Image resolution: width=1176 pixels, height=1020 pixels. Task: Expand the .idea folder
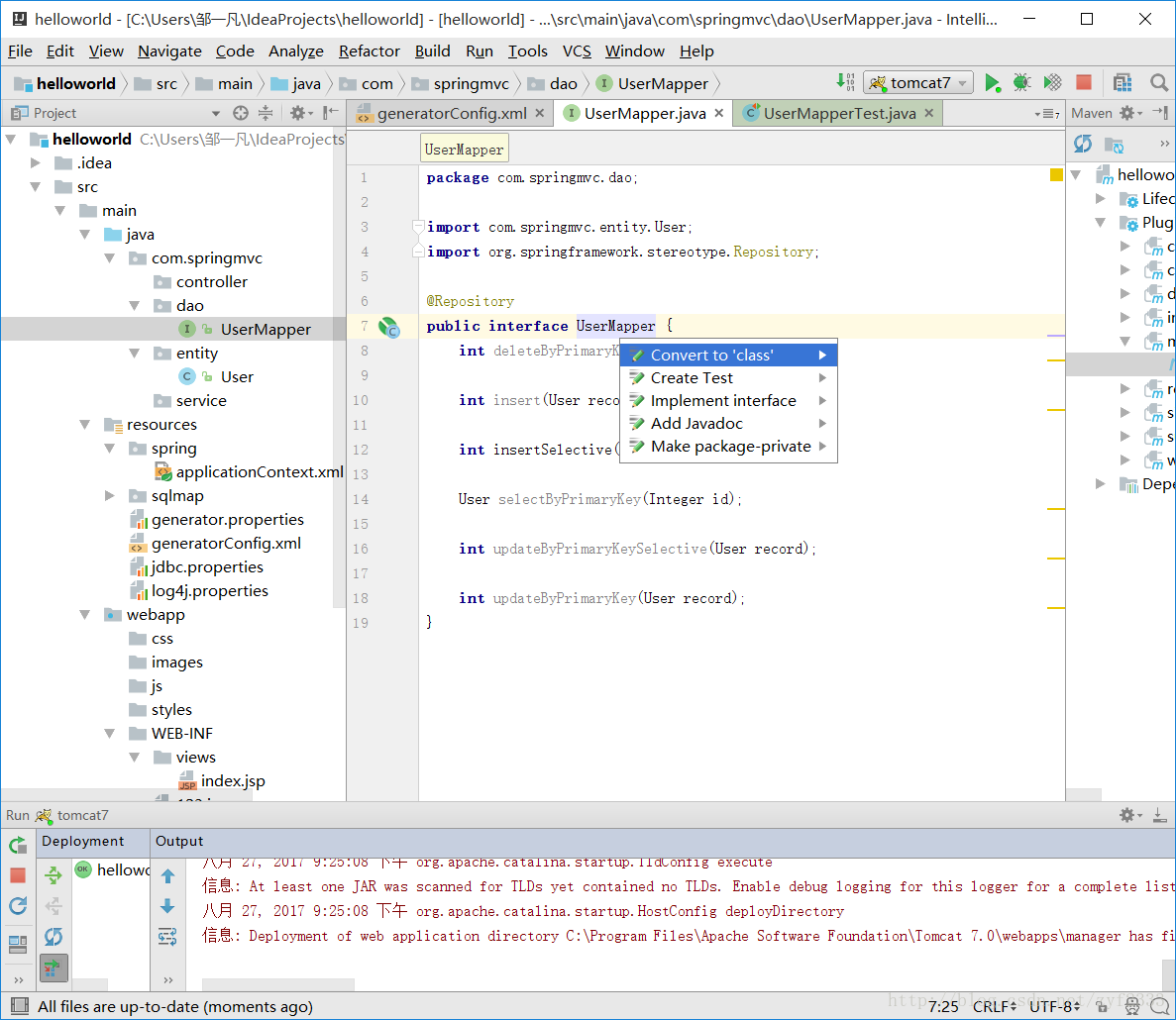tap(36, 162)
